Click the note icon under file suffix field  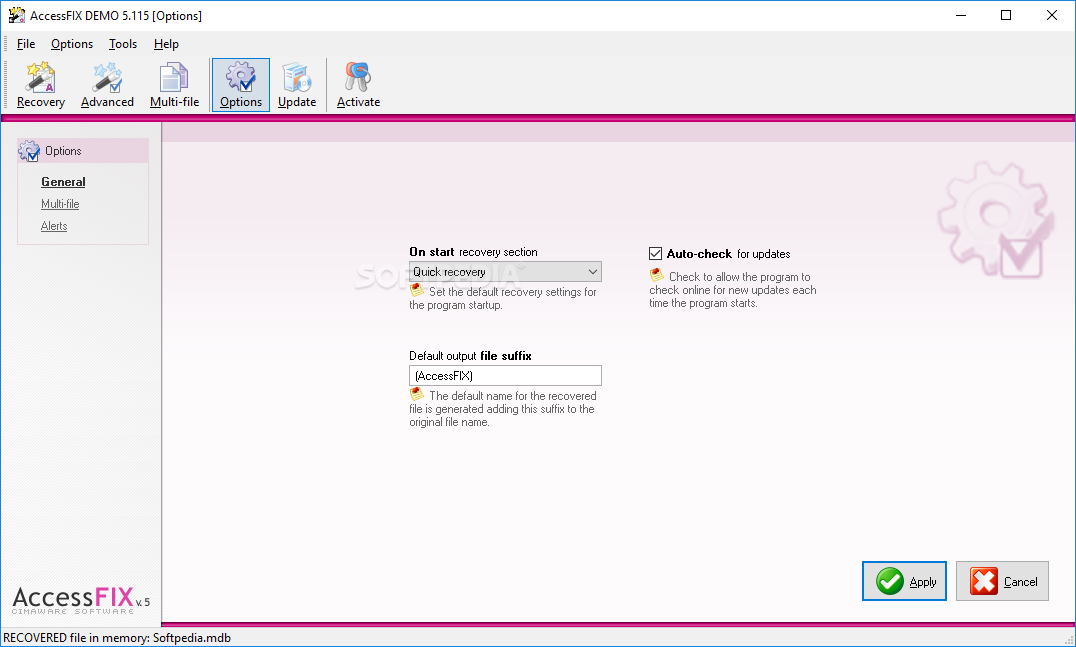pos(417,395)
